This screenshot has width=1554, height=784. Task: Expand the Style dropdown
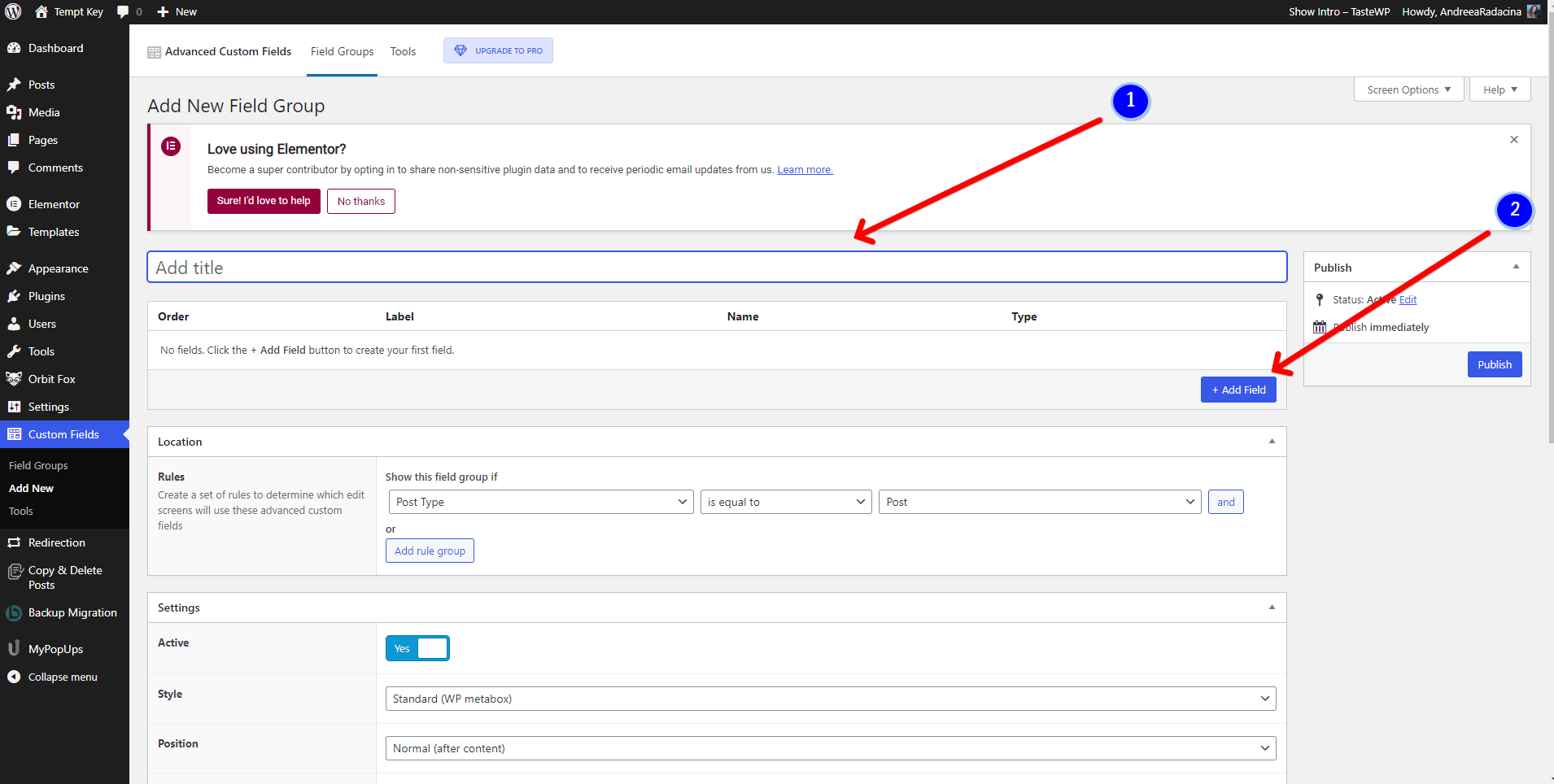pyautogui.click(x=830, y=699)
